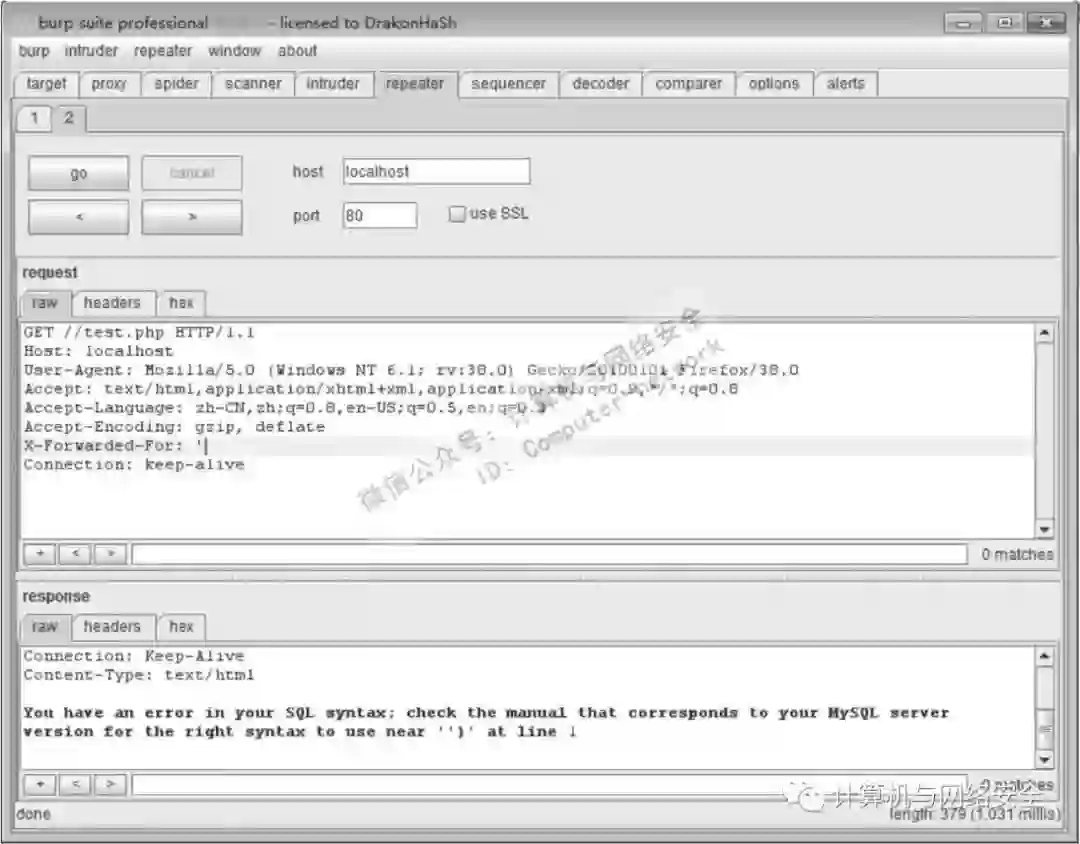
Task: Focus the response search input field
Action: click(550, 785)
